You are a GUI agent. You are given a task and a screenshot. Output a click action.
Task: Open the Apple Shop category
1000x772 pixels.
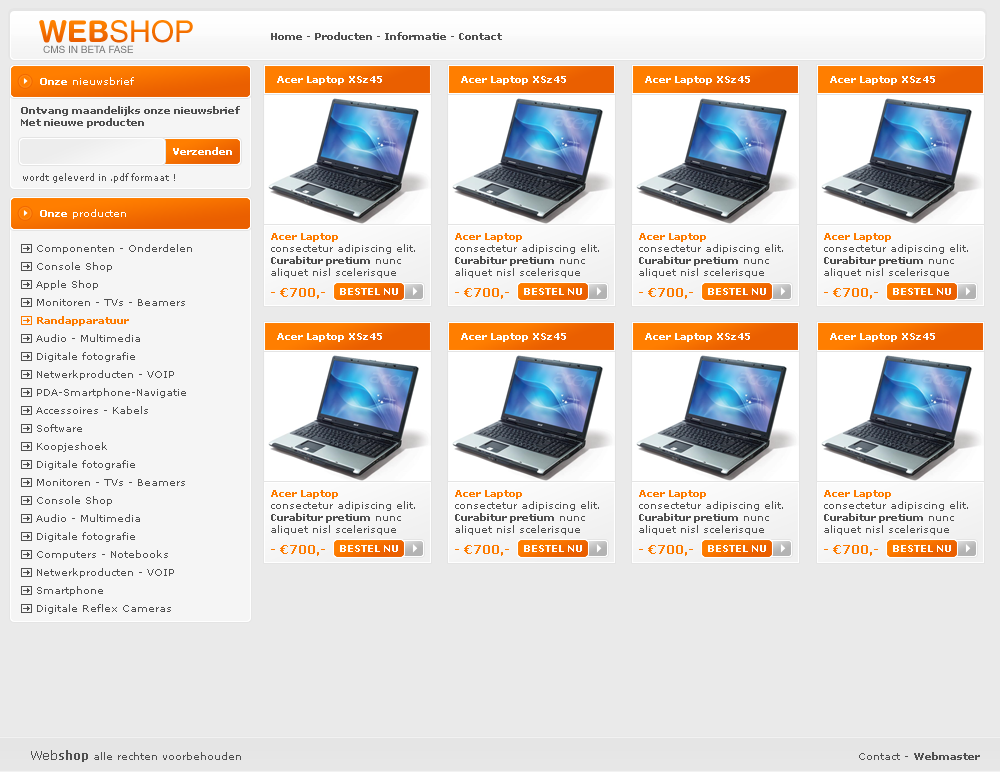coord(67,285)
